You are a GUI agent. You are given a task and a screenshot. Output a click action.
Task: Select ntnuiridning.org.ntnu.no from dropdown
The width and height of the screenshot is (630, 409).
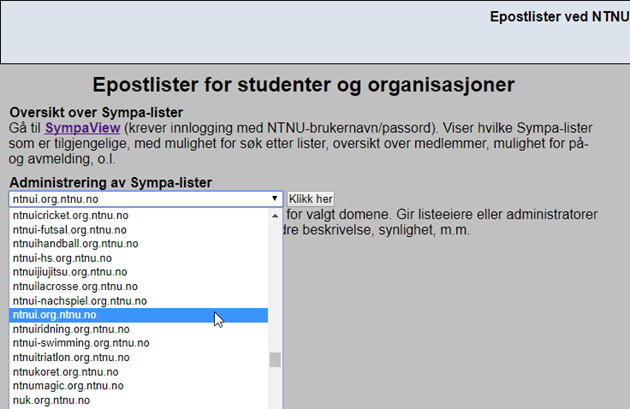coord(139,329)
